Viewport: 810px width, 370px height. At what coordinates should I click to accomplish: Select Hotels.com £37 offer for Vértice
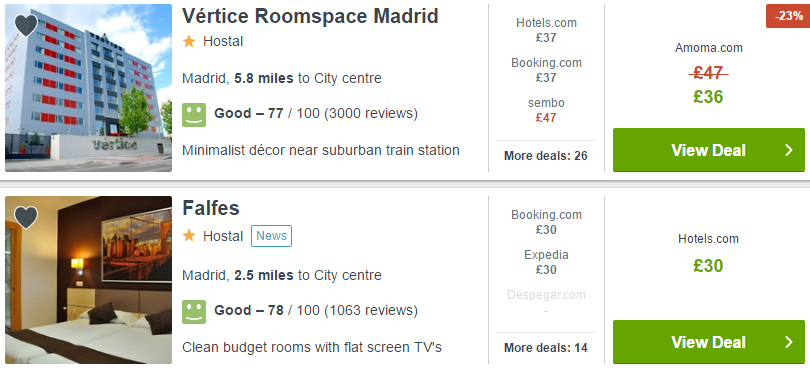(546, 30)
